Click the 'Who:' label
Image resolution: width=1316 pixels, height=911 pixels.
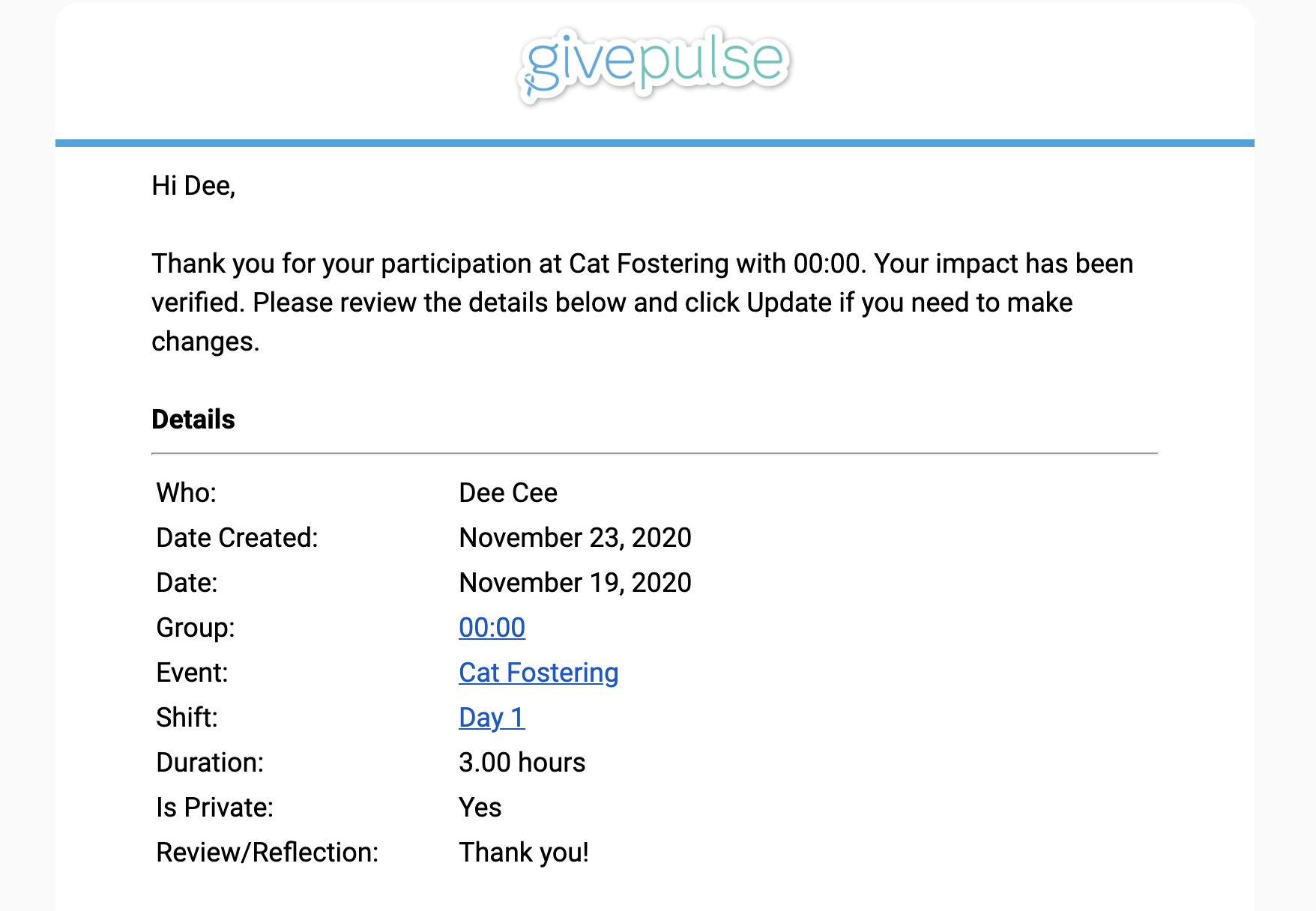coord(186,493)
